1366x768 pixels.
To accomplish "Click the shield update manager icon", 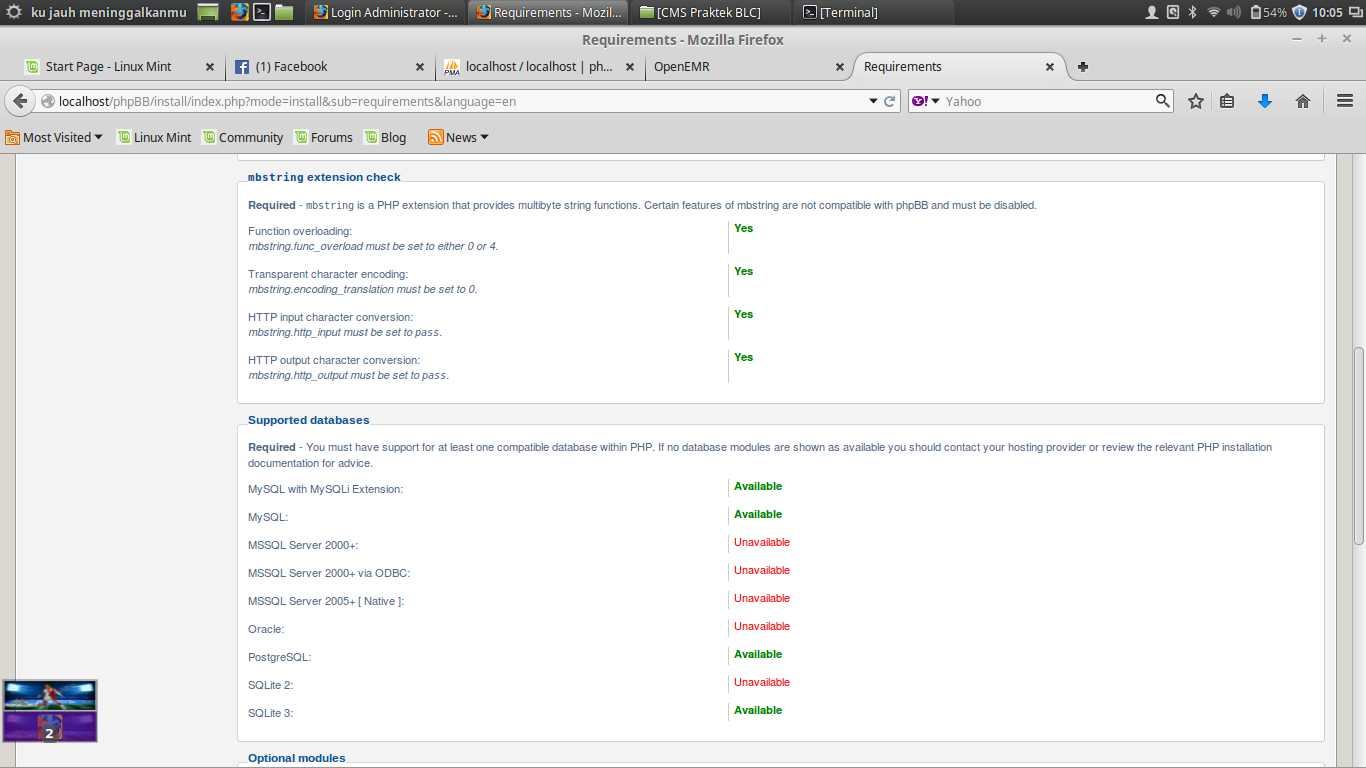I will pyautogui.click(x=1300, y=12).
